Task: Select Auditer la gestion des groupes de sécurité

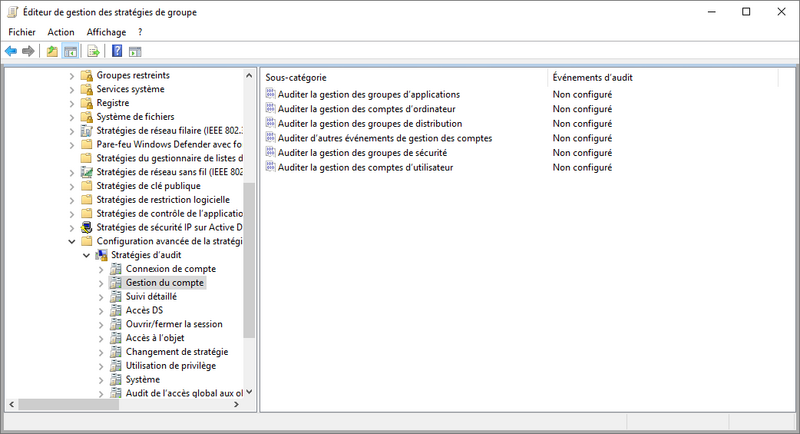Action: 361,153
